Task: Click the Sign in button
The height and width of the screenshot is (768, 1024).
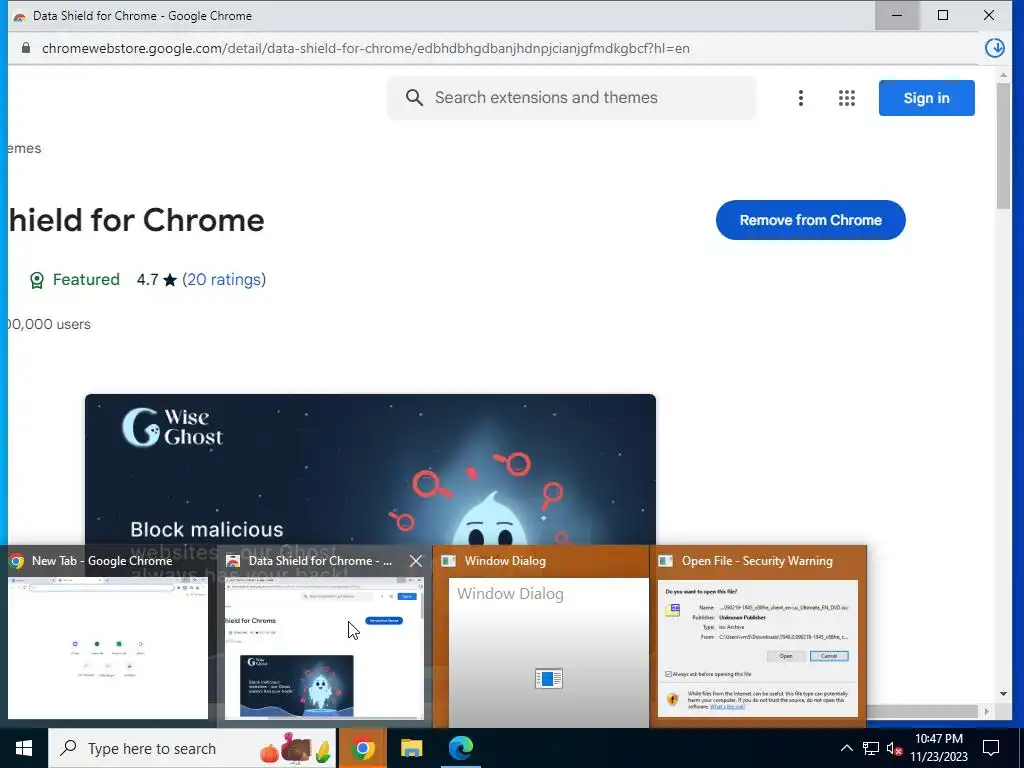Action: click(x=926, y=98)
